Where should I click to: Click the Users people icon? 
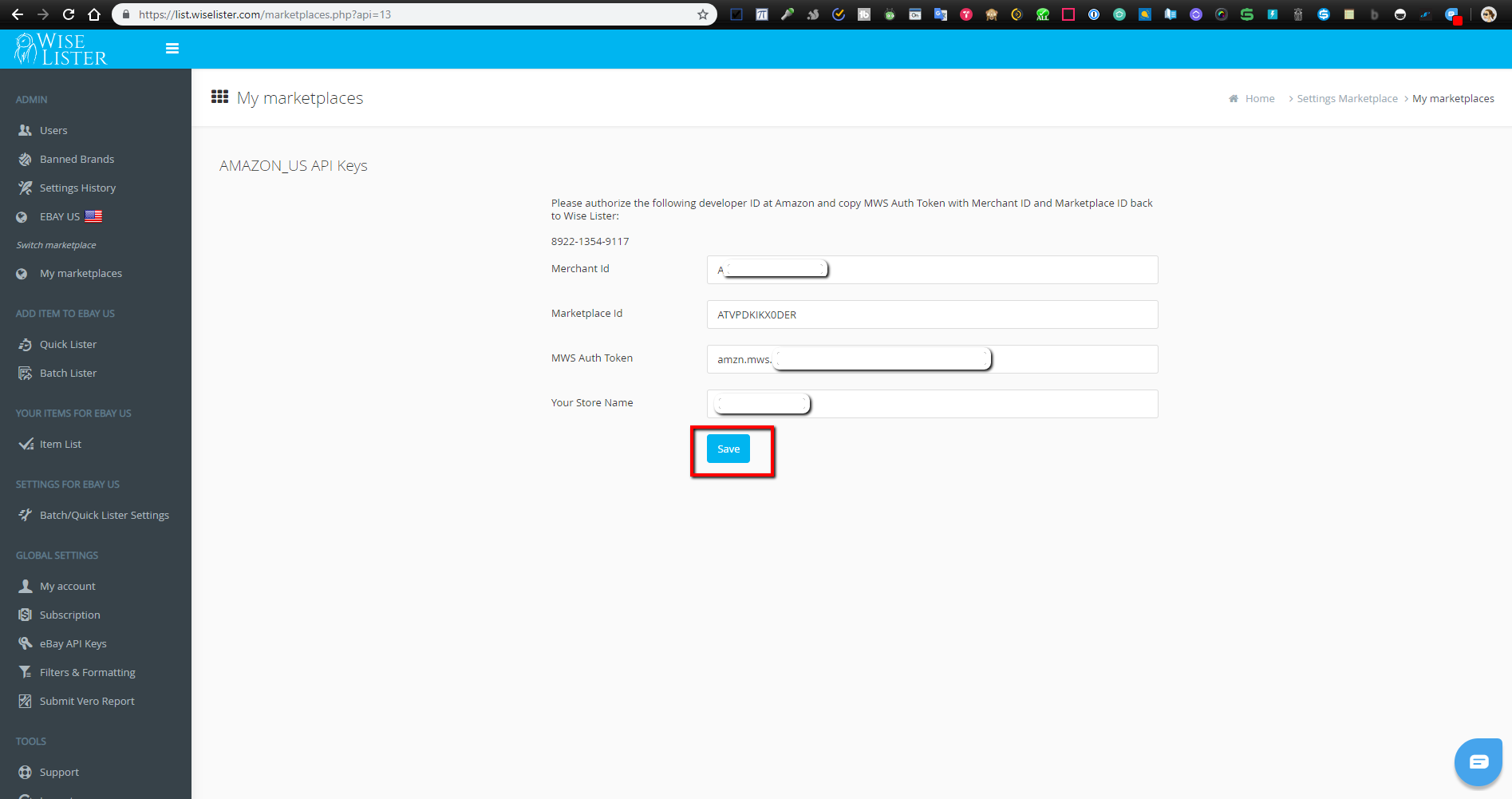(25, 130)
